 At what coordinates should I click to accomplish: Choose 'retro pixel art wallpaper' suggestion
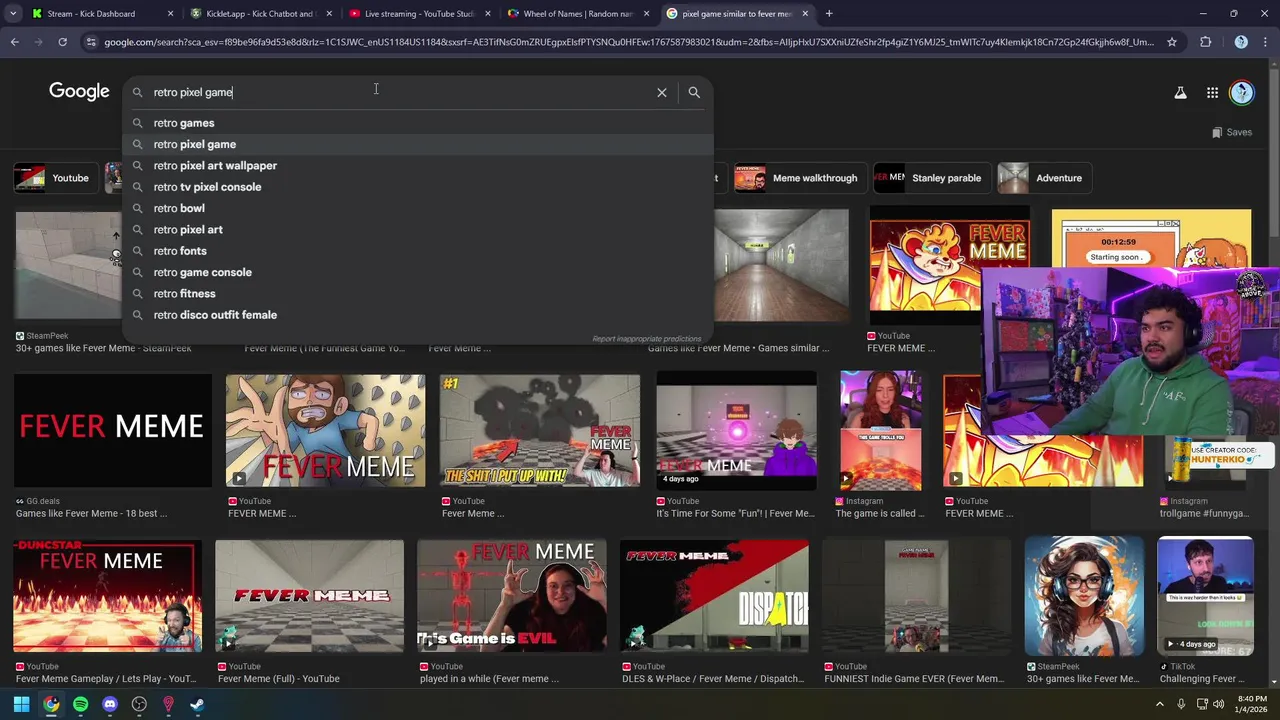(418, 166)
